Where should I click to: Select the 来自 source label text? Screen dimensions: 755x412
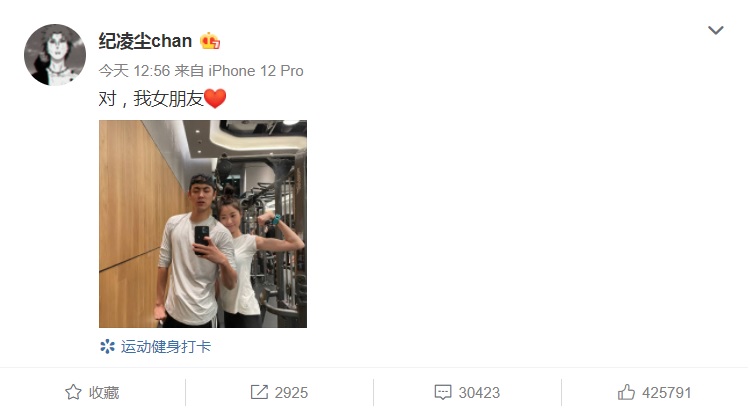point(189,71)
